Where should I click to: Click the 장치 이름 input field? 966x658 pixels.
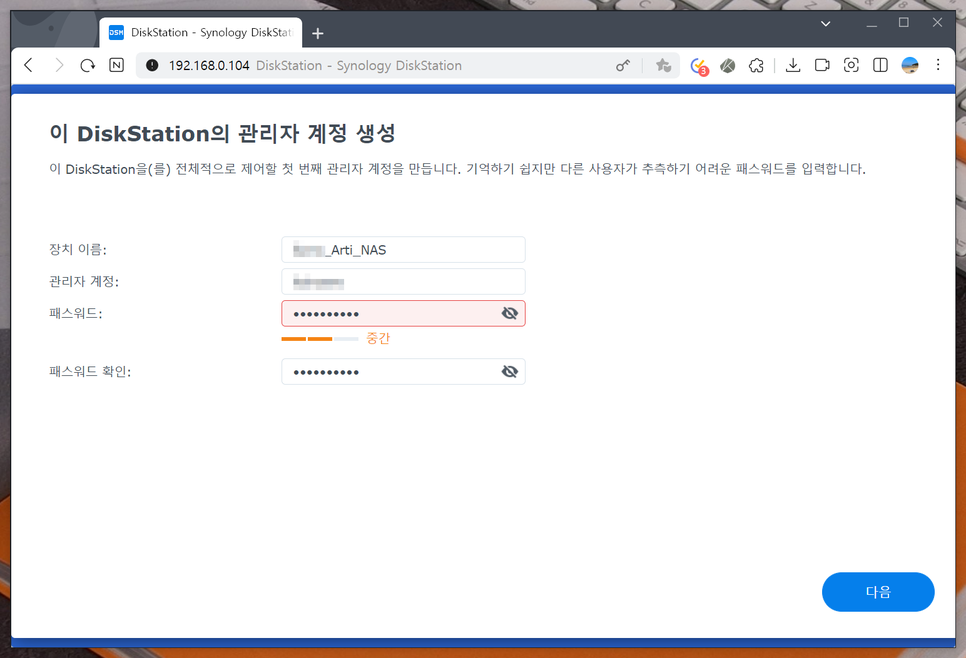pos(404,250)
